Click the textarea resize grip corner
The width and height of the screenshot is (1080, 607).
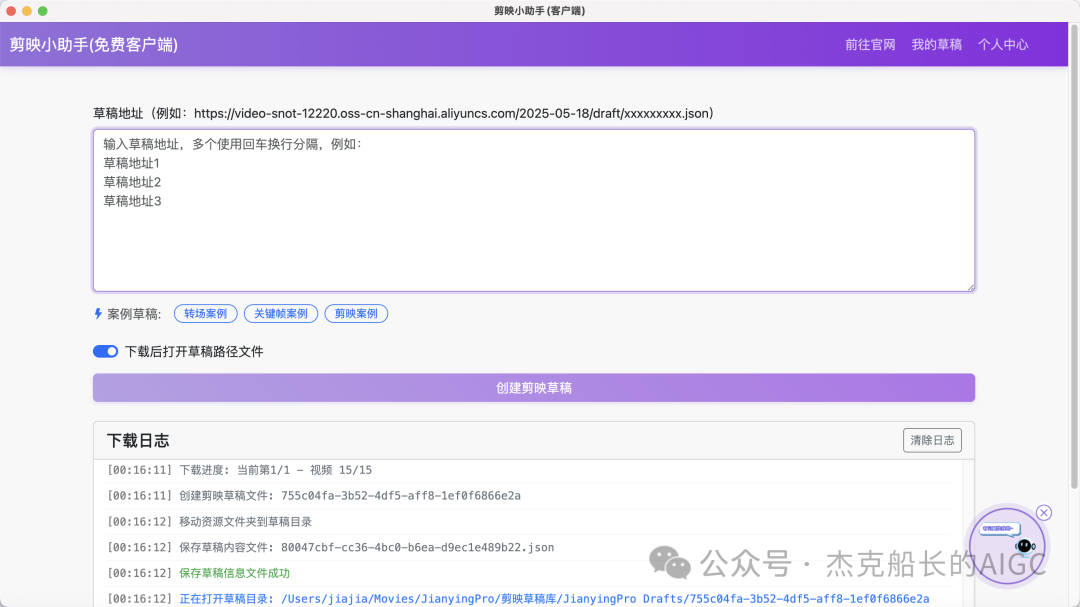point(970,287)
